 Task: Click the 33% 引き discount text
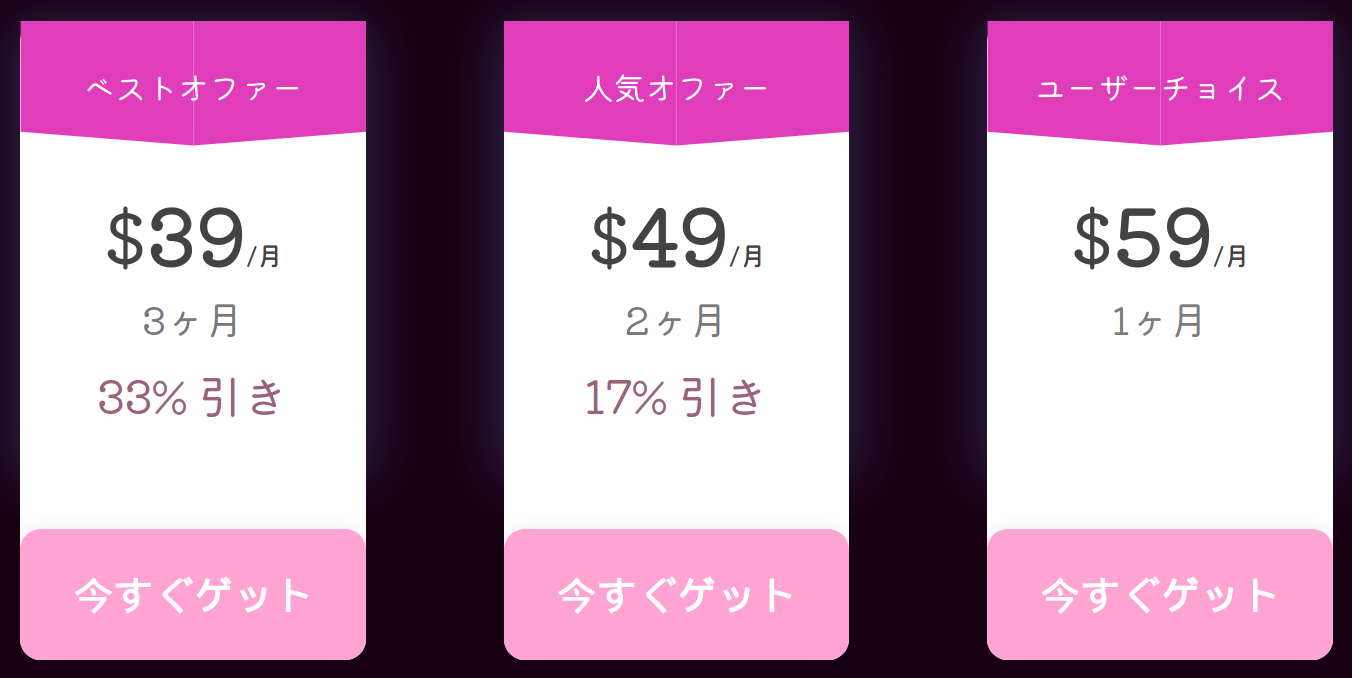(x=192, y=397)
